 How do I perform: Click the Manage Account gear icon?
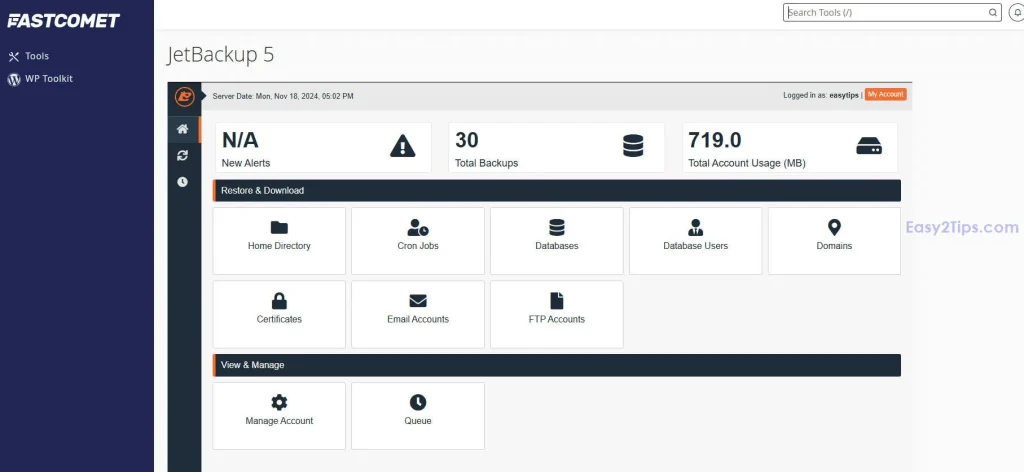[x=279, y=402]
